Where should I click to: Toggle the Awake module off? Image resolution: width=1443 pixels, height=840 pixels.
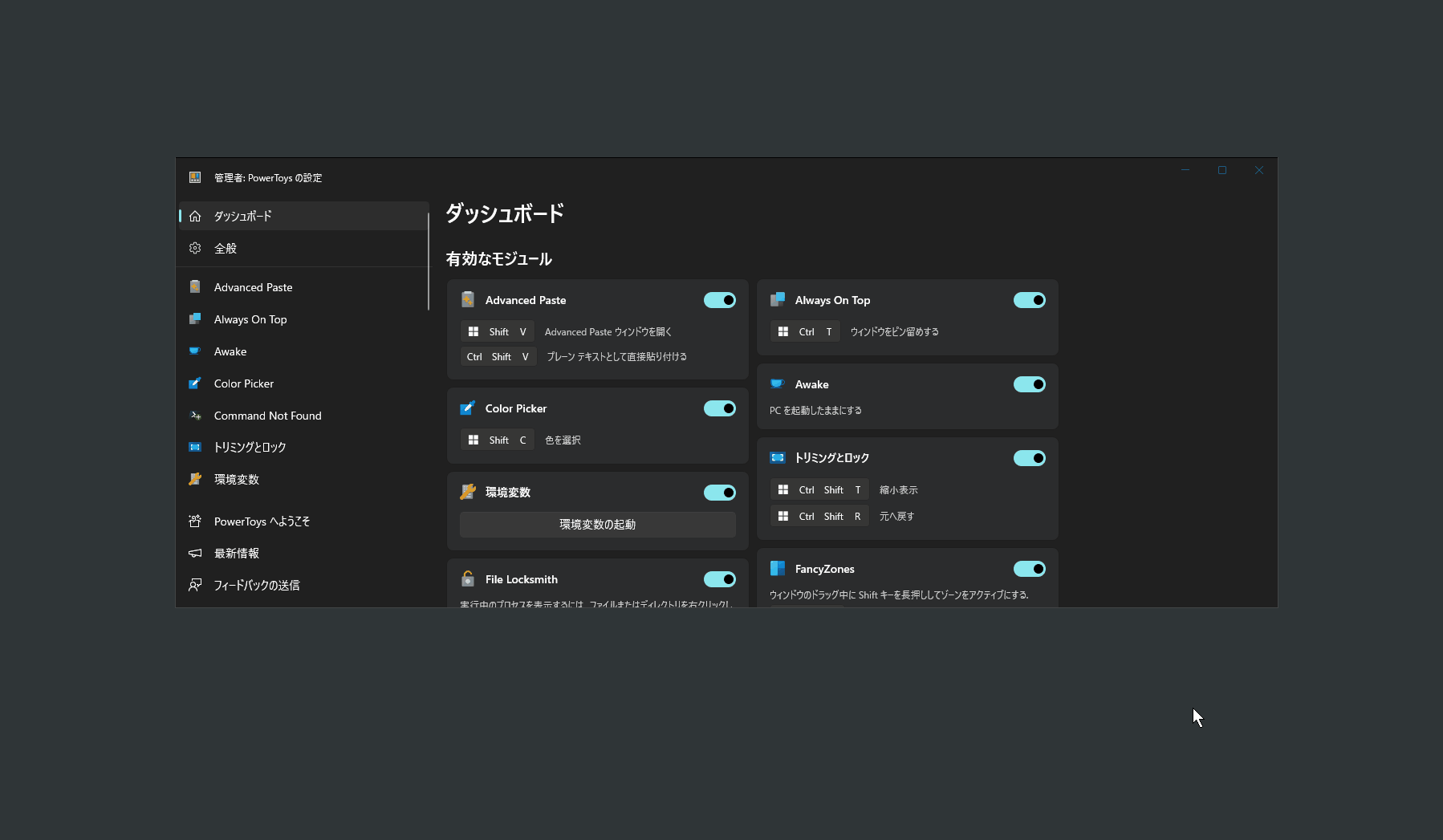1029,384
